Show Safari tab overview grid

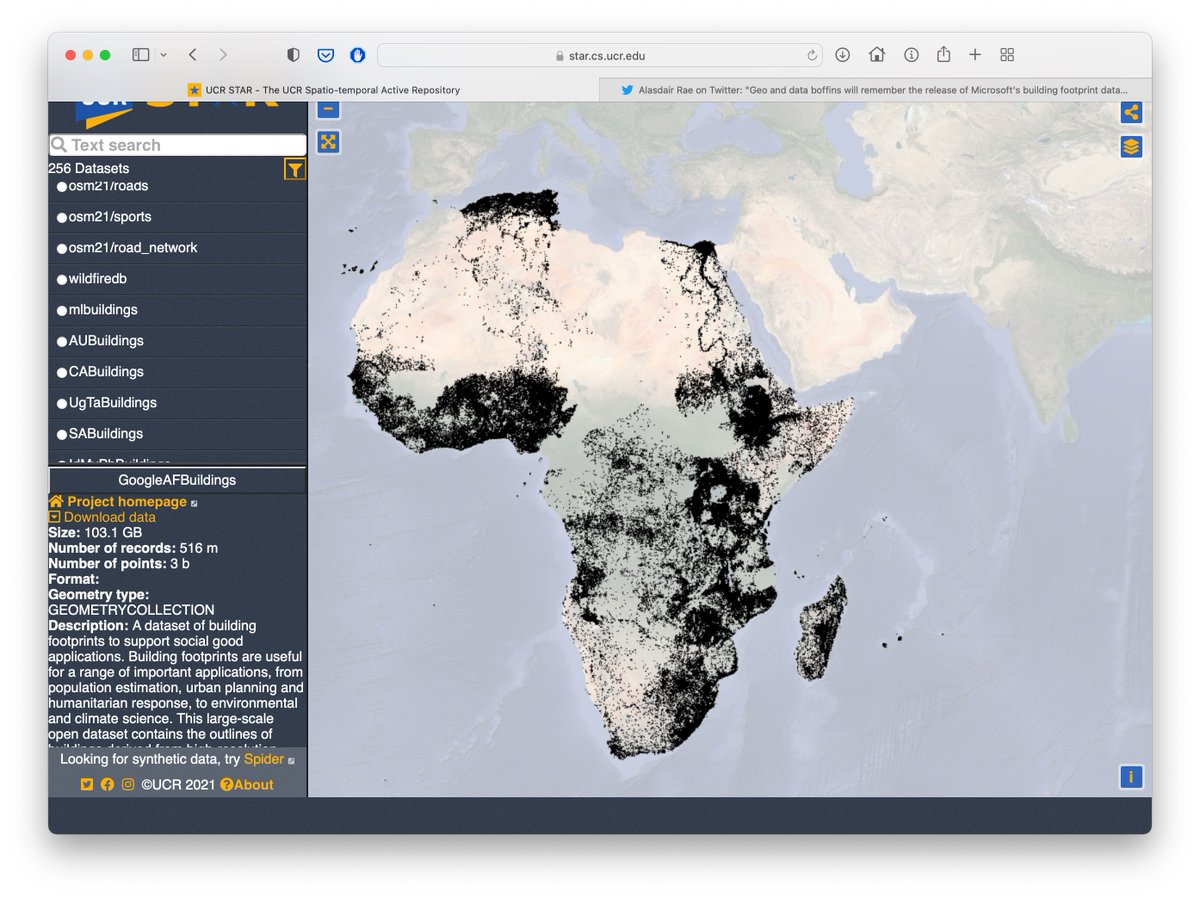(x=1007, y=55)
